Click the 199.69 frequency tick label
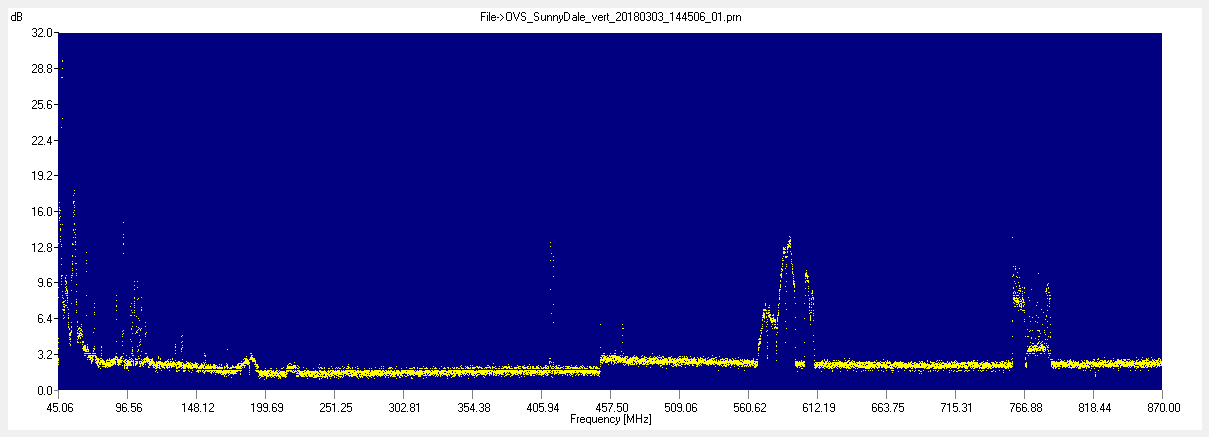Image resolution: width=1209 pixels, height=437 pixels. pyautogui.click(x=266, y=407)
